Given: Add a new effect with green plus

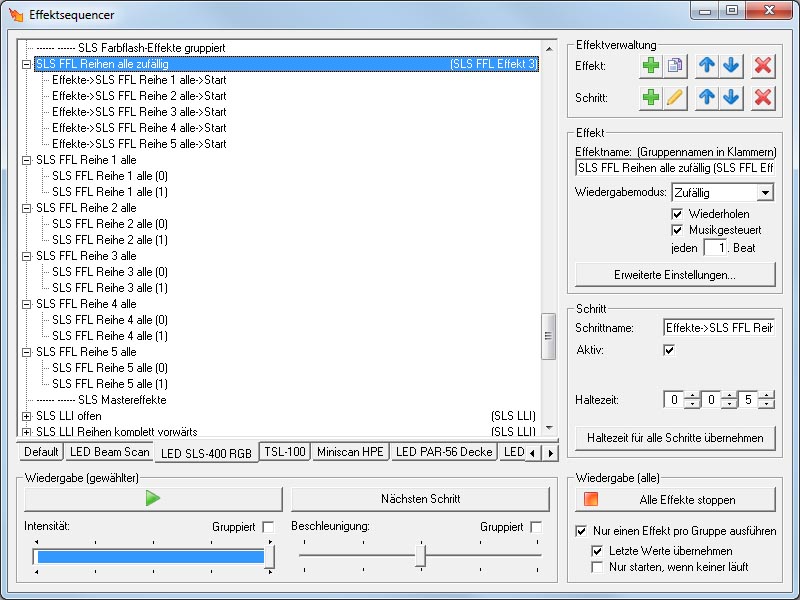Looking at the screenshot, I should coord(651,65).
